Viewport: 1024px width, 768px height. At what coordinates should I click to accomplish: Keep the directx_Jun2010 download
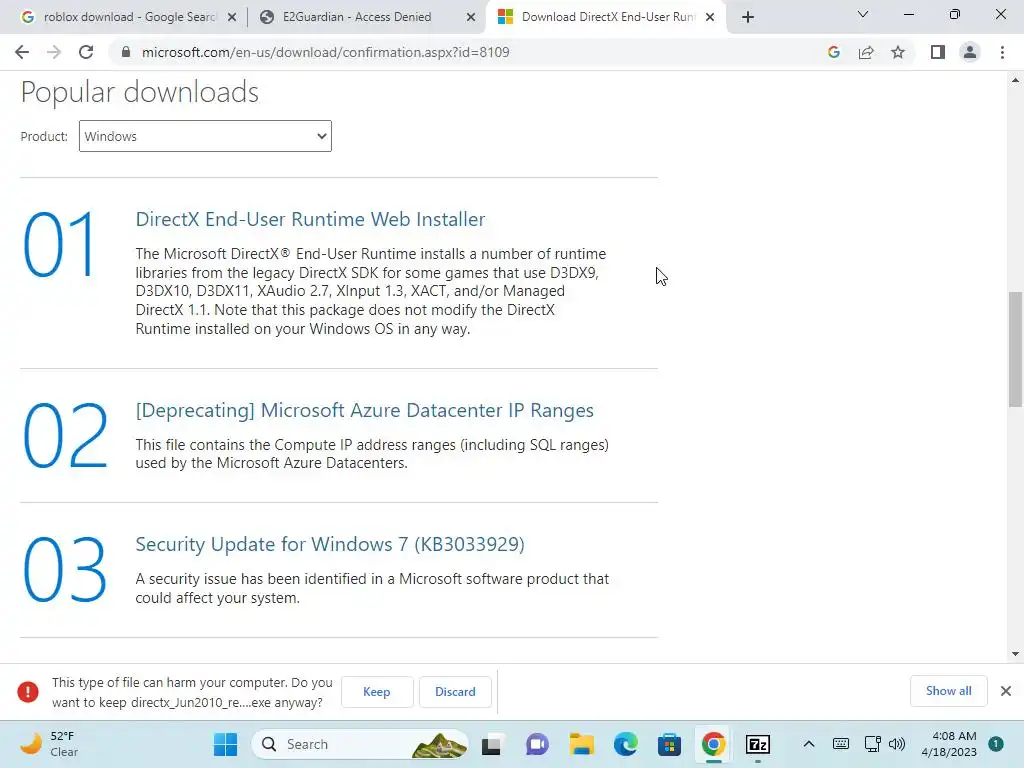point(377,692)
